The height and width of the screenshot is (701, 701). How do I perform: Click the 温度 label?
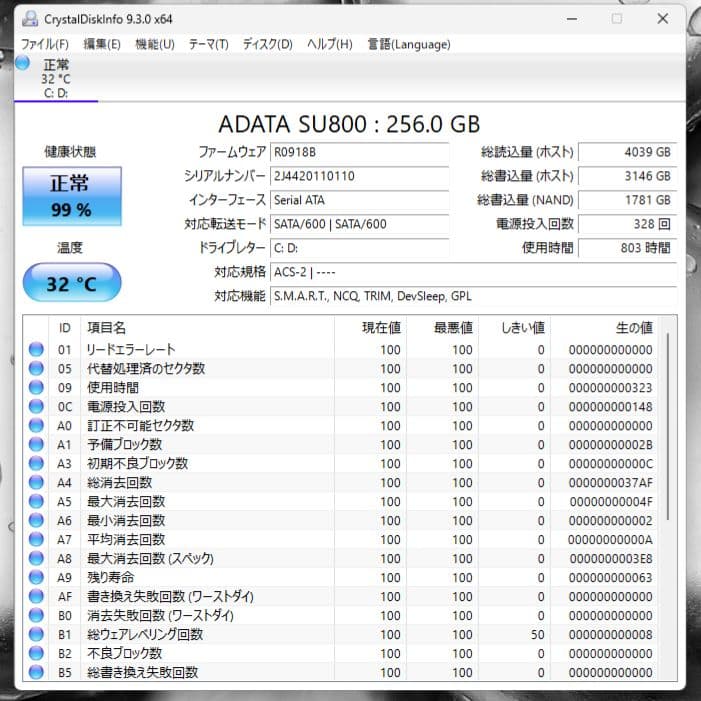tap(70, 247)
